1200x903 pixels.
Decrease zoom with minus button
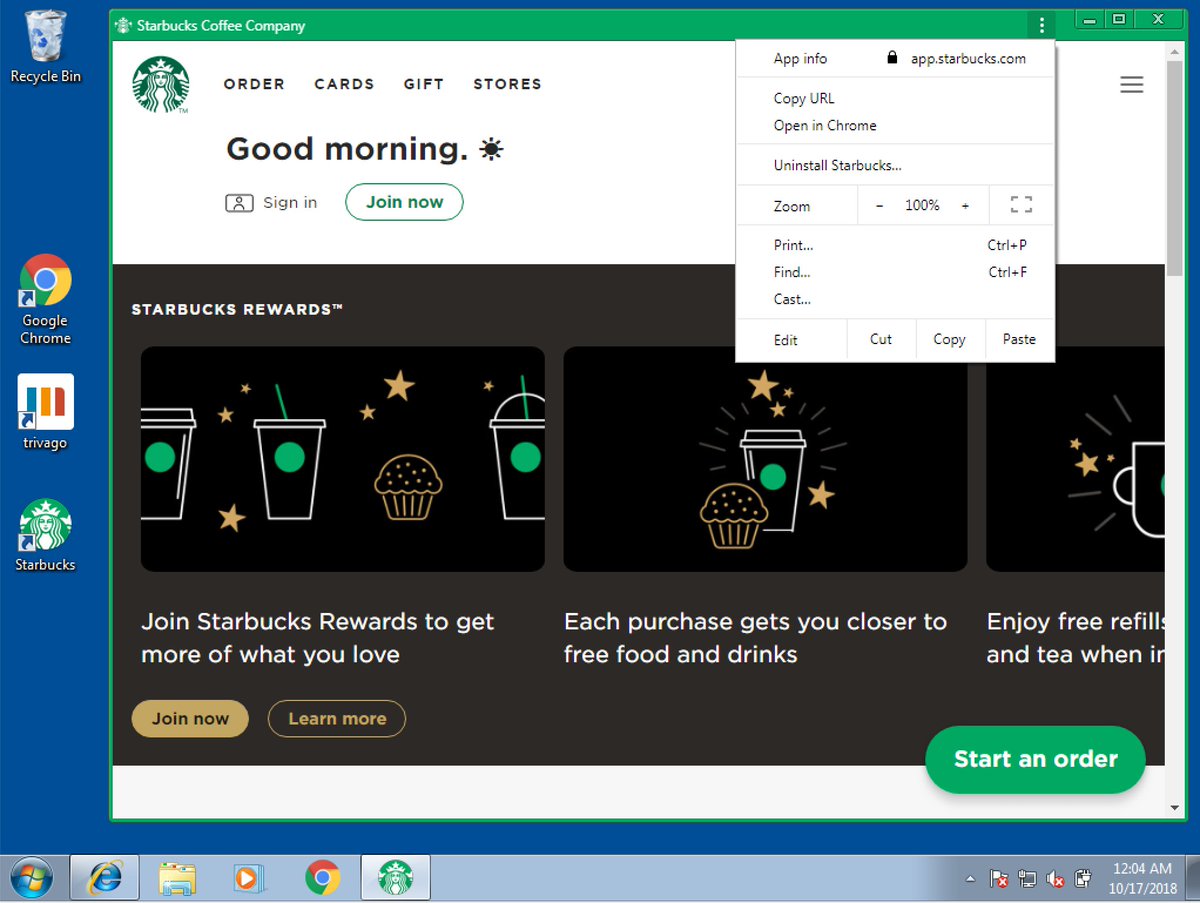point(880,205)
